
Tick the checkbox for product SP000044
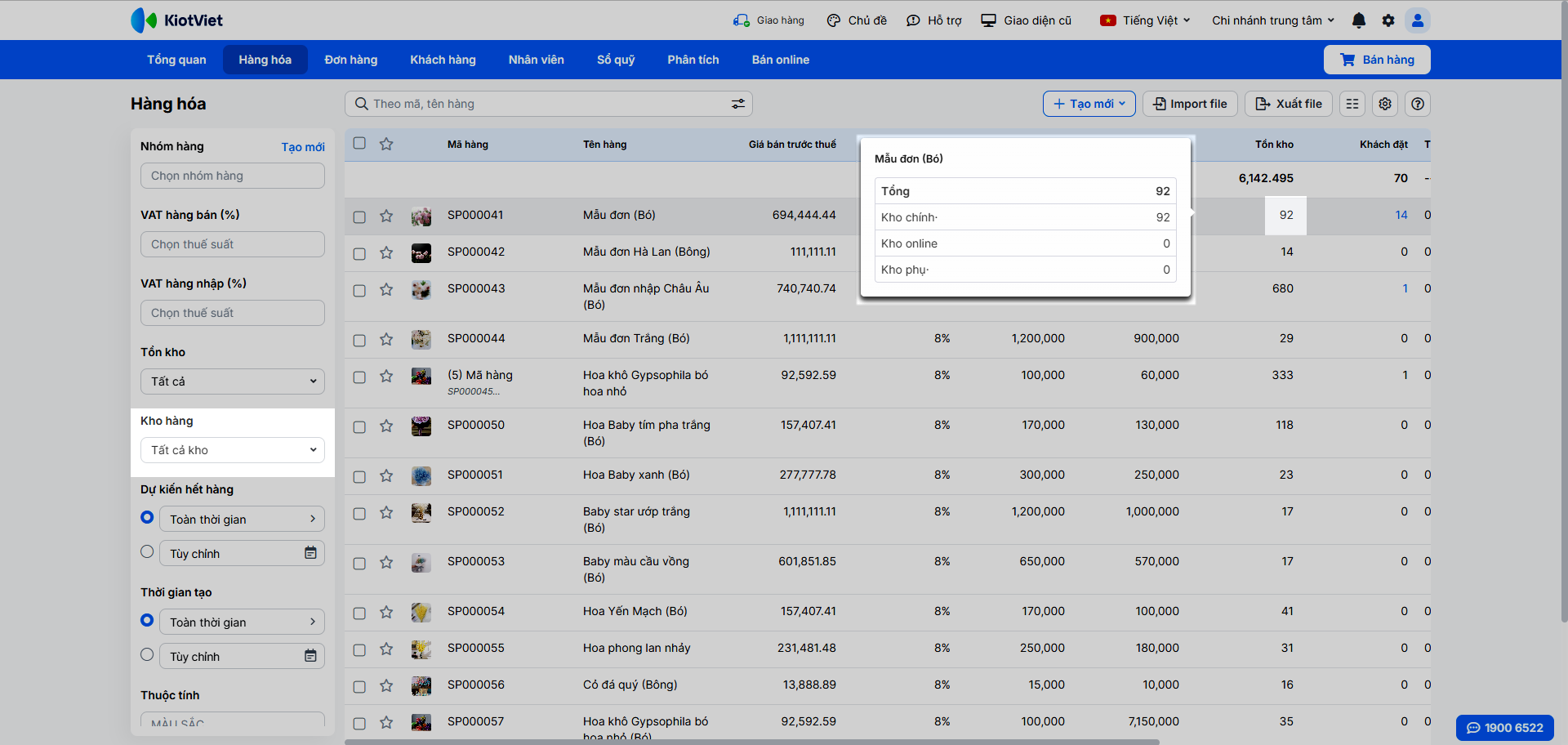pyautogui.click(x=359, y=340)
